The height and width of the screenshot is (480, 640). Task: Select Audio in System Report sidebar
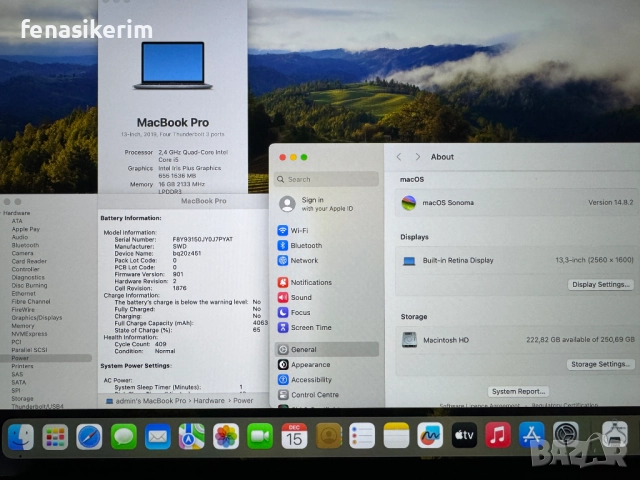pos(20,237)
